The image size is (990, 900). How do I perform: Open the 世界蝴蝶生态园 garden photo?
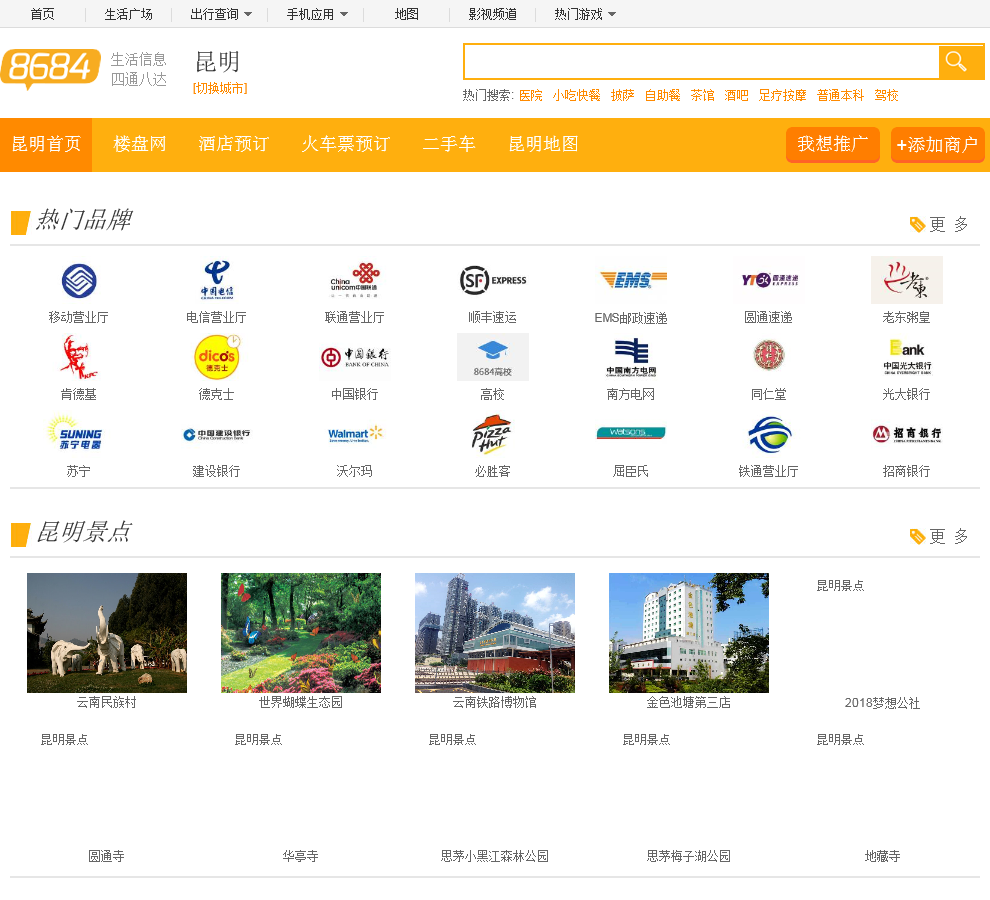[x=301, y=633]
